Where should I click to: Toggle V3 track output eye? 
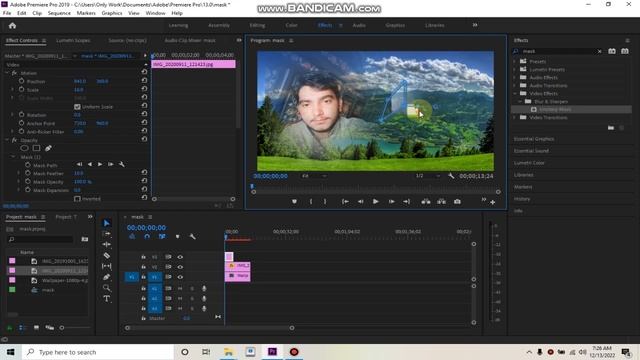click(180, 257)
